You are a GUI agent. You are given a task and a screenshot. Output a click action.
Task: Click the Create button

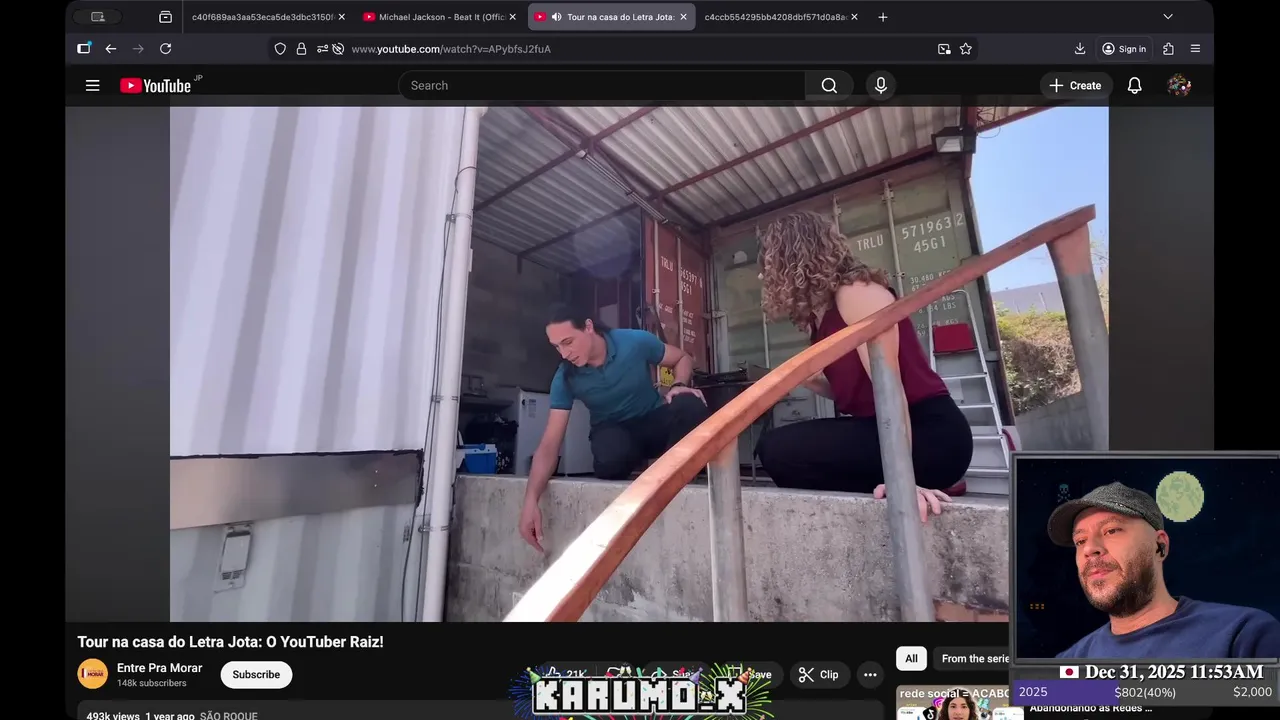click(x=1075, y=85)
